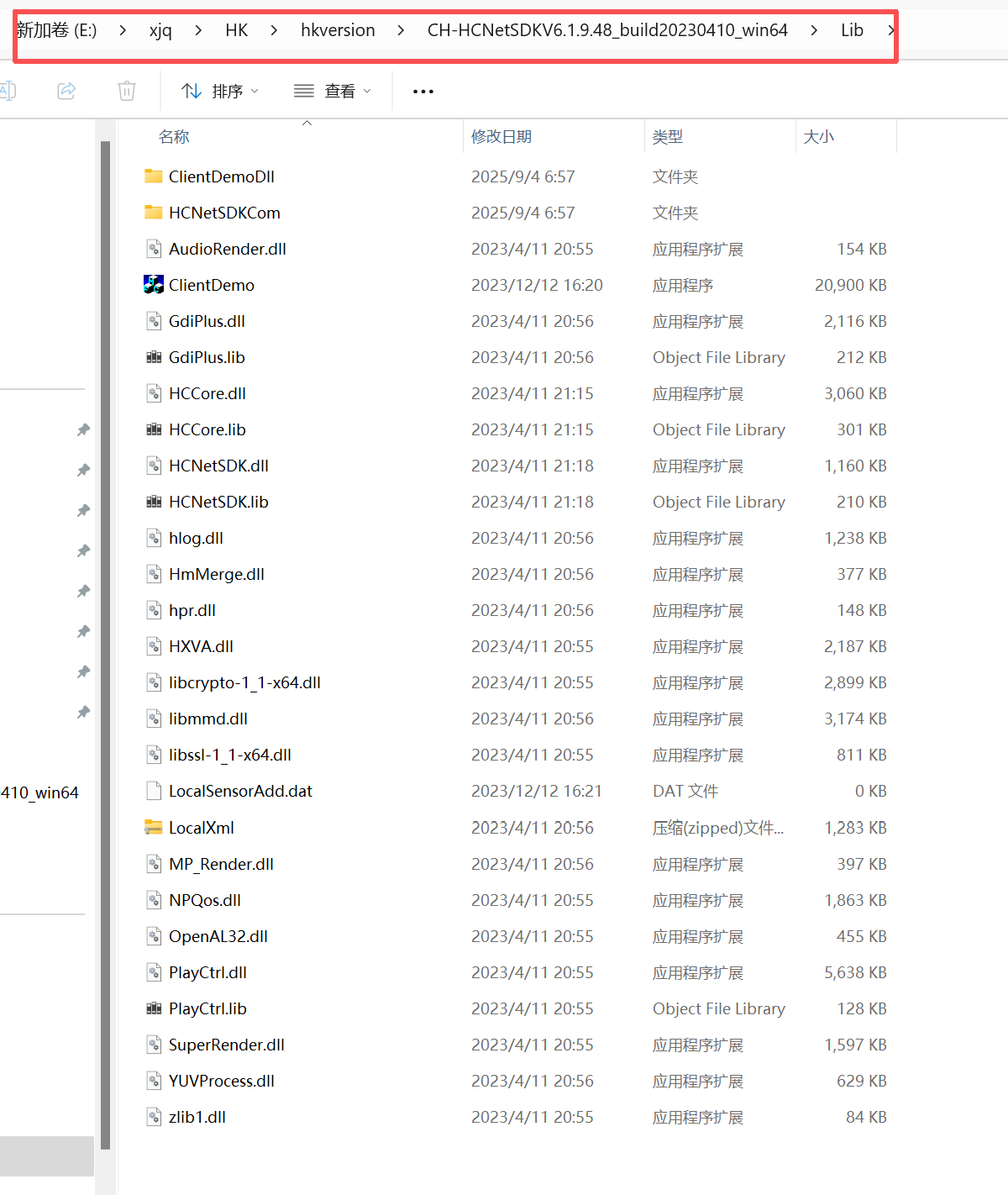
Task: Open the three-dot more options menu
Action: [423, 91]
